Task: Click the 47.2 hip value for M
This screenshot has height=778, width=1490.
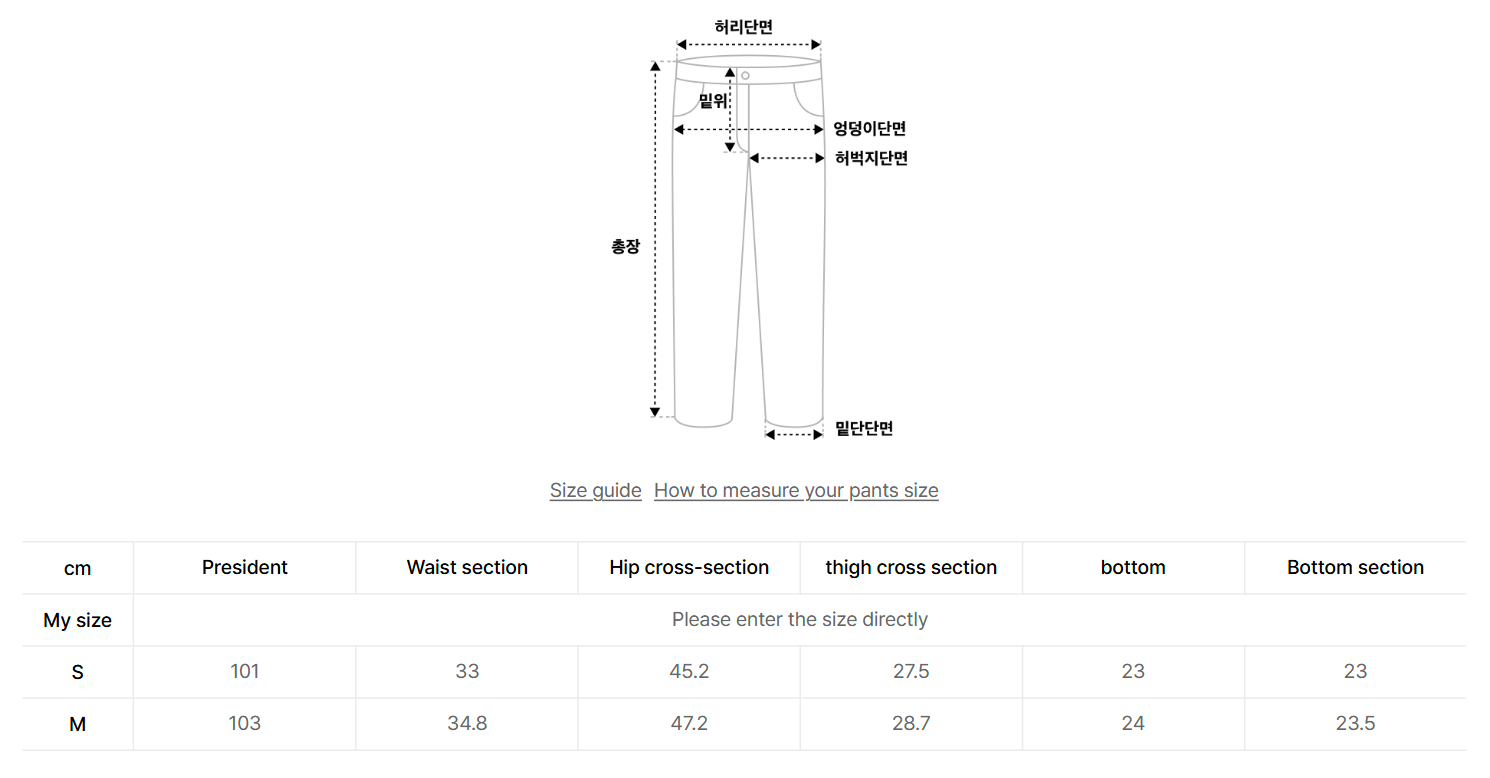Action: pos(689,724)
